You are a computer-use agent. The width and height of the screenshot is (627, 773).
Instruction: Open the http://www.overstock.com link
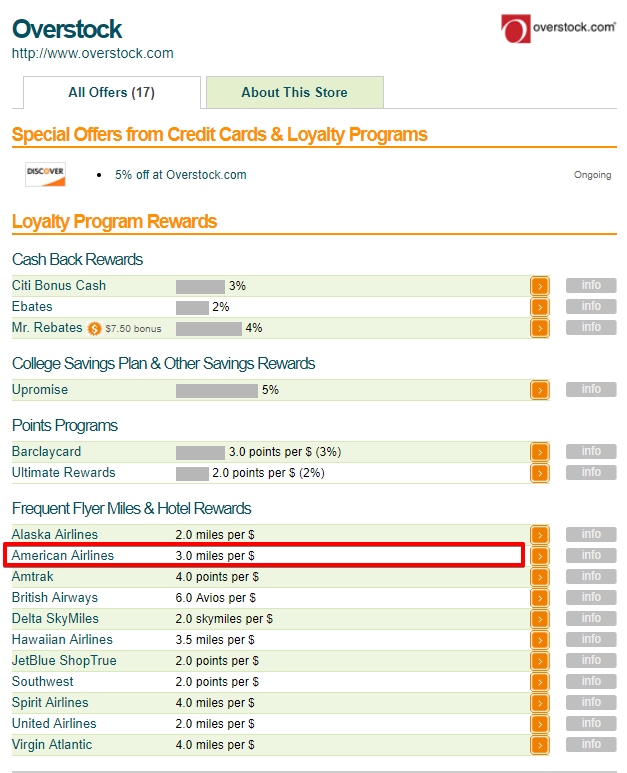point(93,53)
